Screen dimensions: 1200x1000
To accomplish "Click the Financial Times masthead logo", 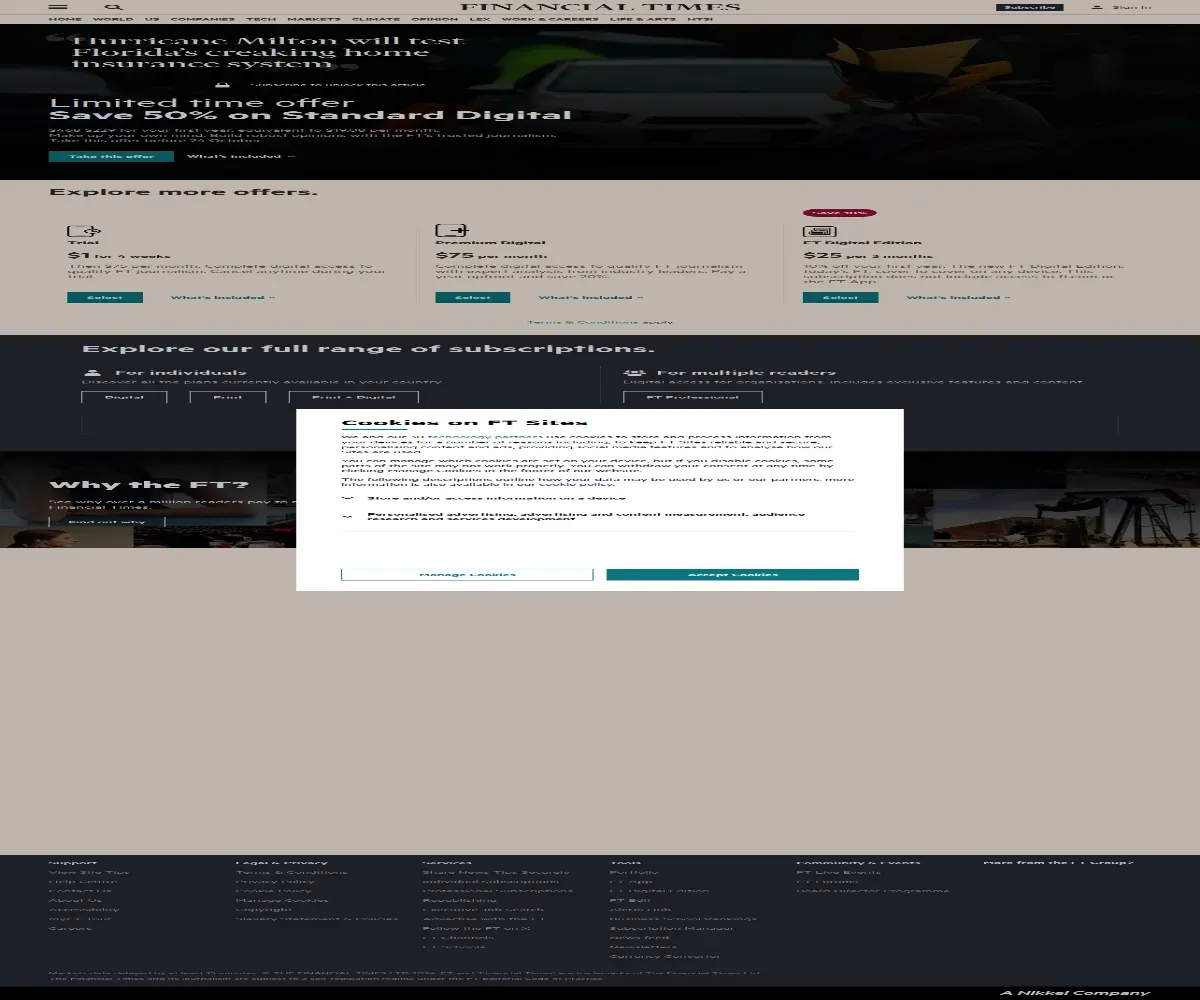I will tap(600, 7).
